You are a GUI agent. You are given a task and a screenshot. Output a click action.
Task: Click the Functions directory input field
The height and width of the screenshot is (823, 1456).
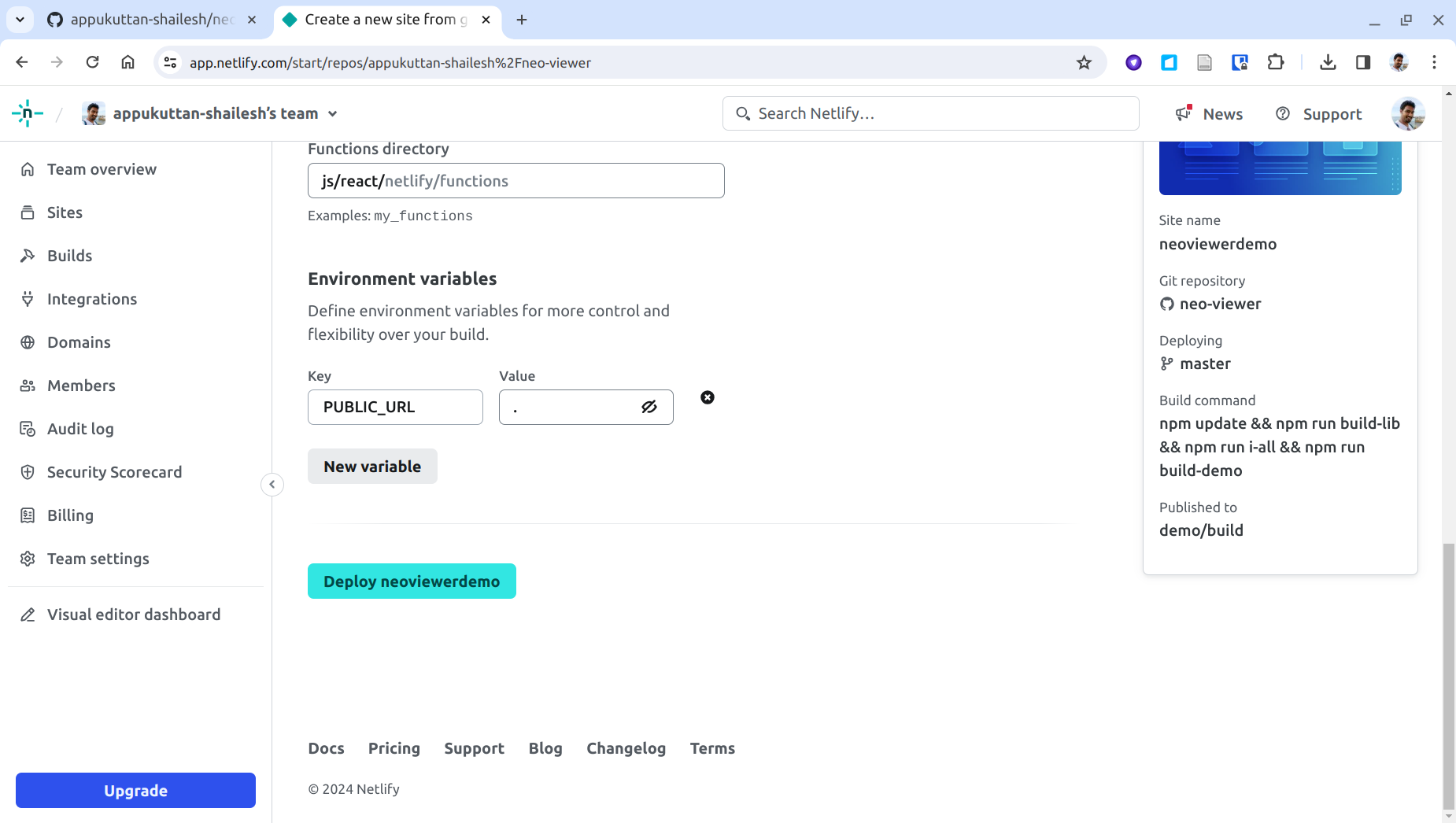coord(516,180)
